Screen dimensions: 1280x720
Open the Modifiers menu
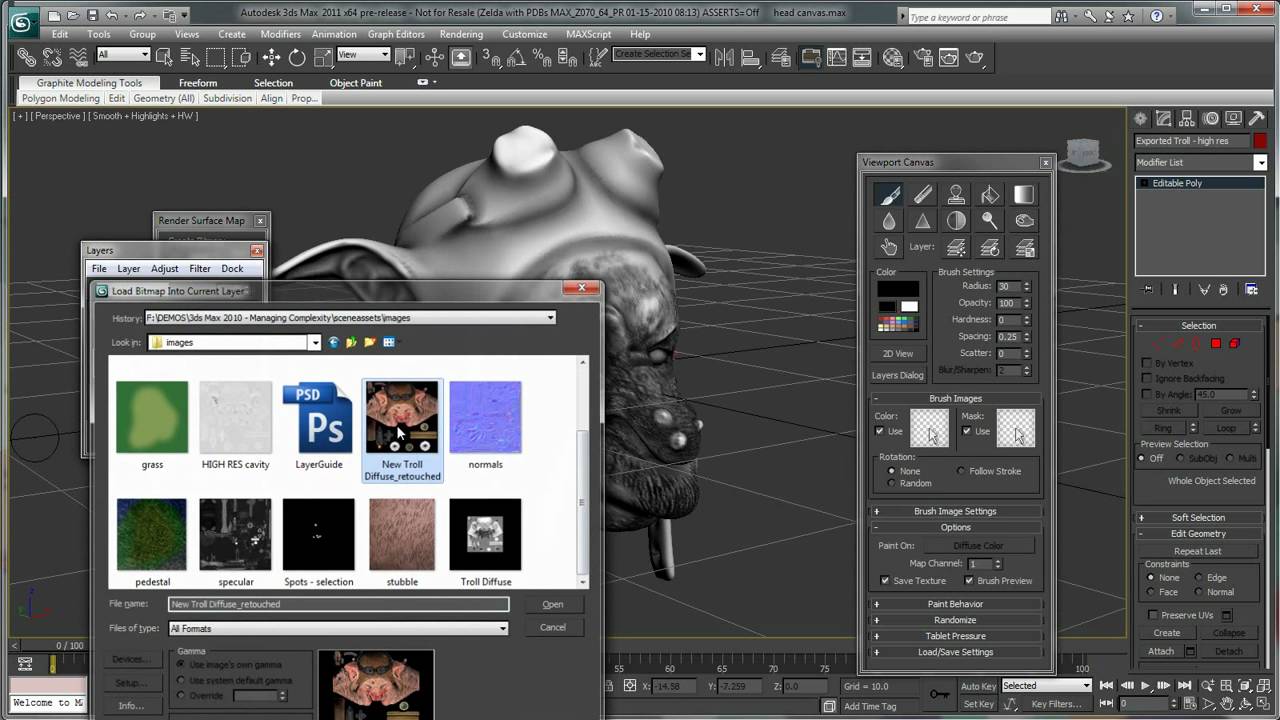(x=280, y=34)
